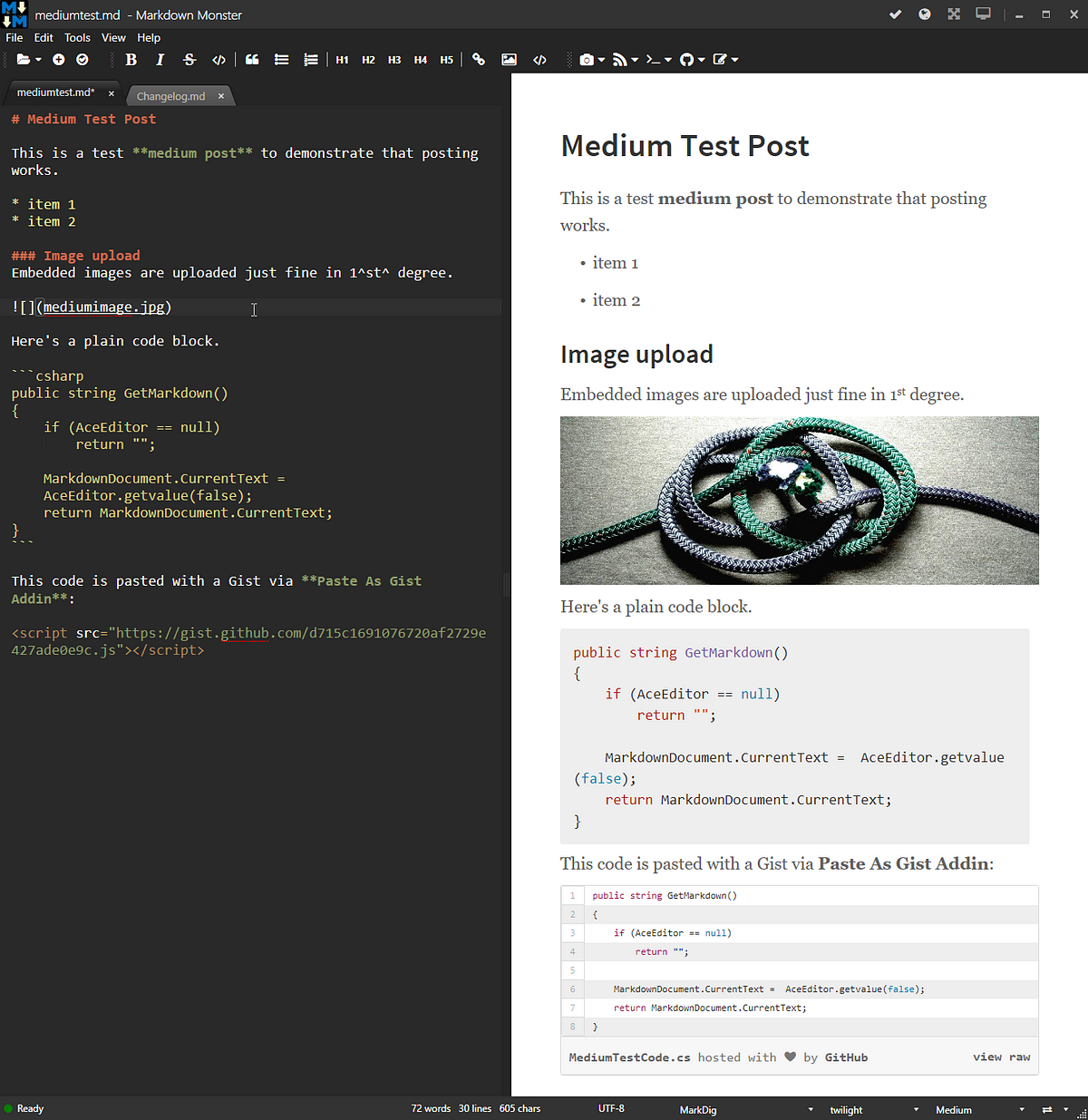Screen dimensions: 1088x1120
Task: Click the GitHub Gist addin icon
Action: coord(686,60)
